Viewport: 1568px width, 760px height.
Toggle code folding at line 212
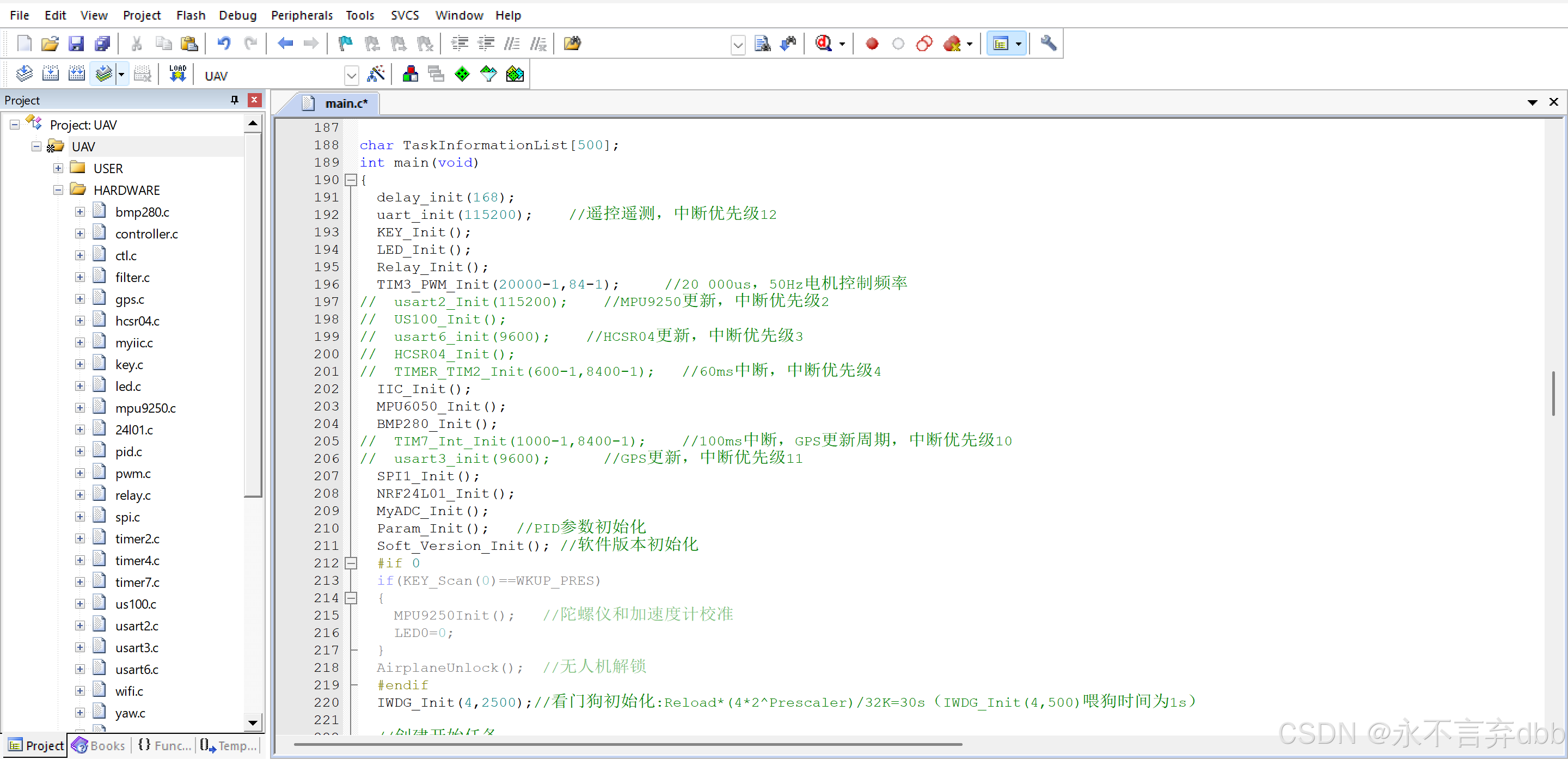tap(351, 563)
